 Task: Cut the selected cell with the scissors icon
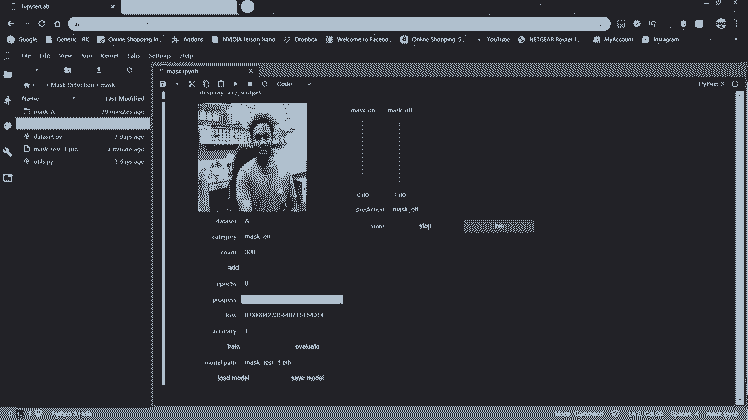coord(192,84)
